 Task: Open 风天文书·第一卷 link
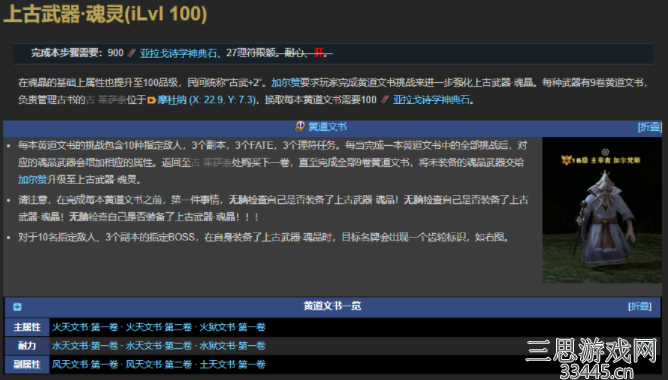pos(85,365)
